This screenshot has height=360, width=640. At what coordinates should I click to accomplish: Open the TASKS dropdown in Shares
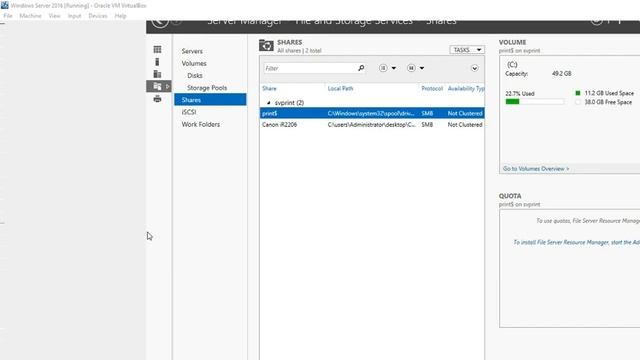tap(467, 50)
